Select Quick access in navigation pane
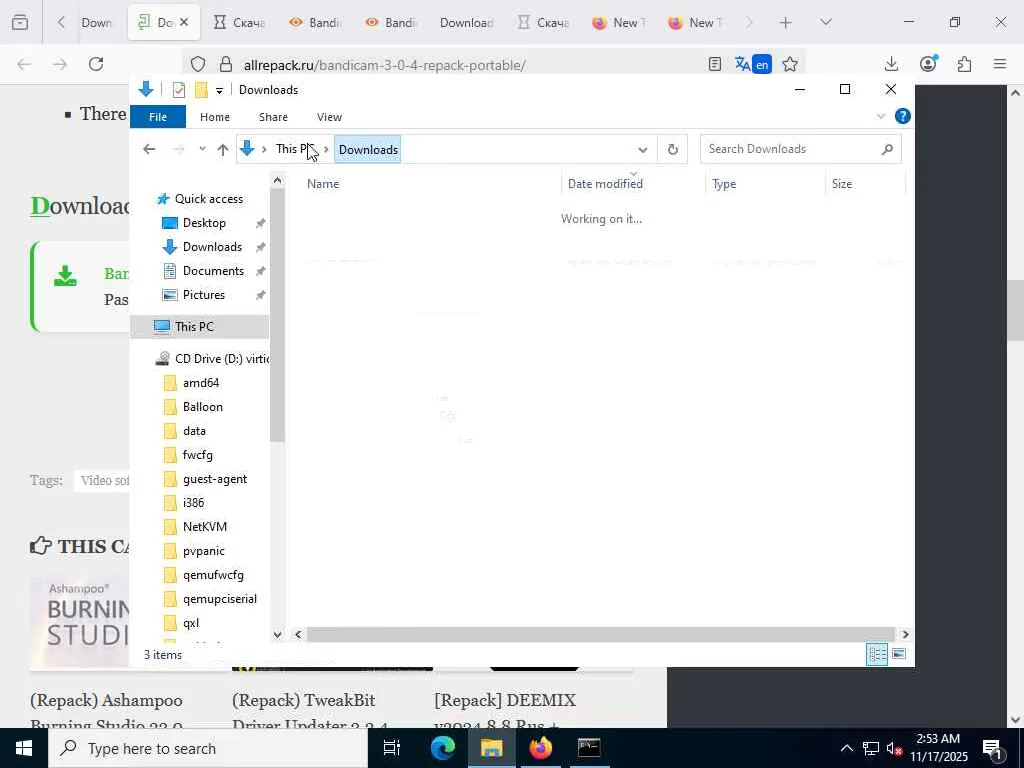 point(208,199)
